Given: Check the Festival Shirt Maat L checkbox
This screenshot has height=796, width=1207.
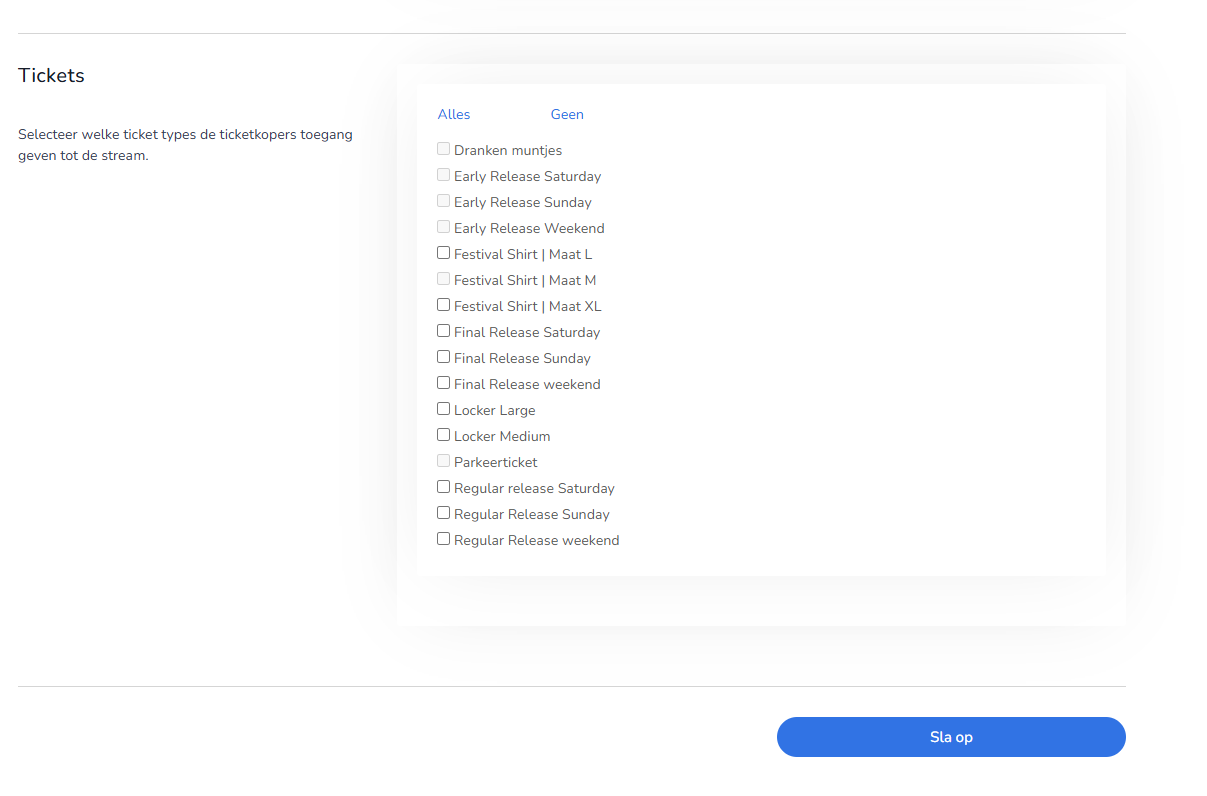Looking at the screenshot, I should (444, 253).
